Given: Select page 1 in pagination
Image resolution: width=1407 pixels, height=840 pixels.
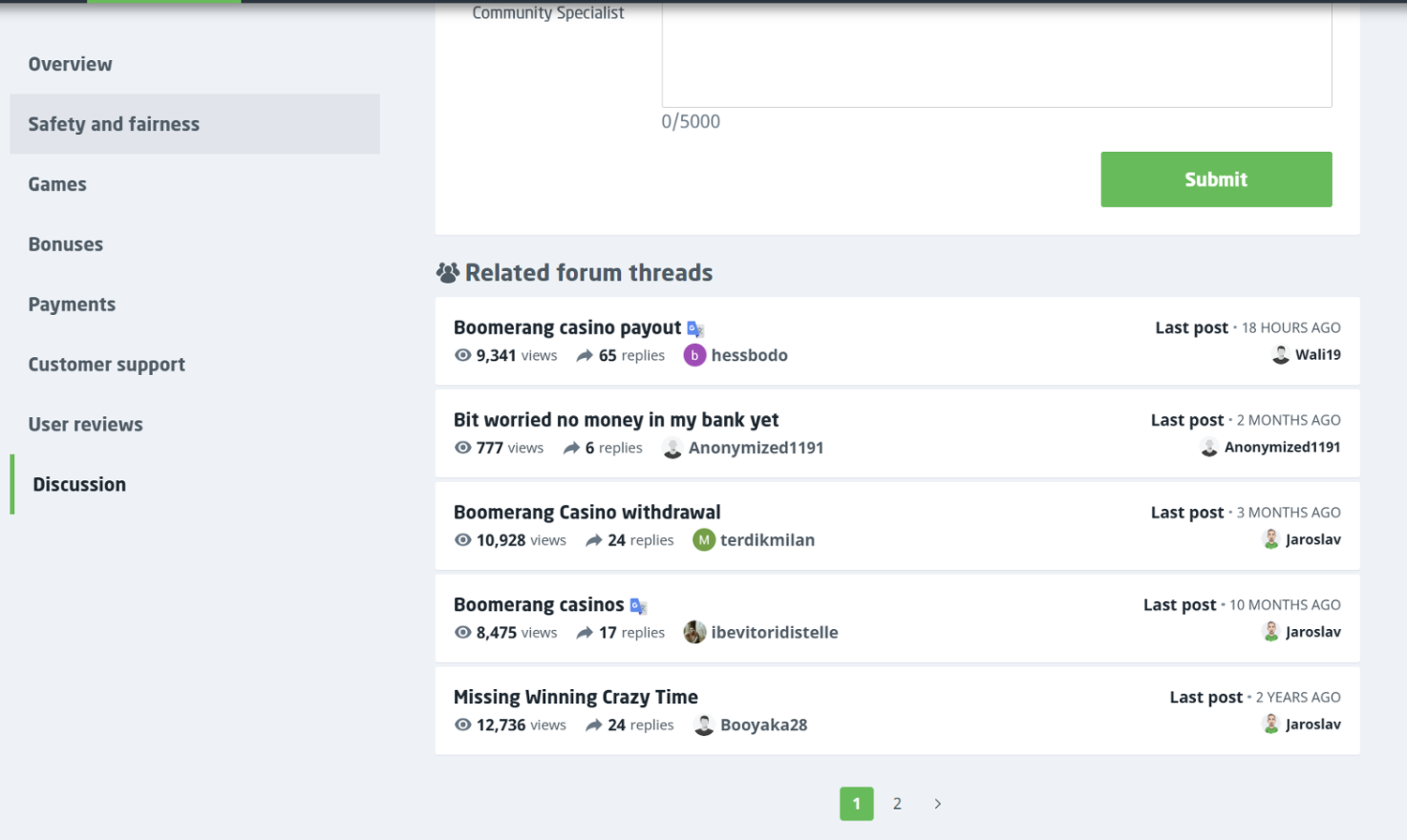Looking at the screenshot, I should (856, 803).
